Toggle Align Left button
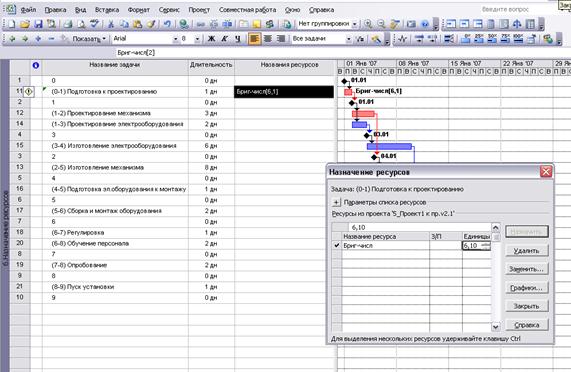 pyautogui.click(x=255, y=39)
